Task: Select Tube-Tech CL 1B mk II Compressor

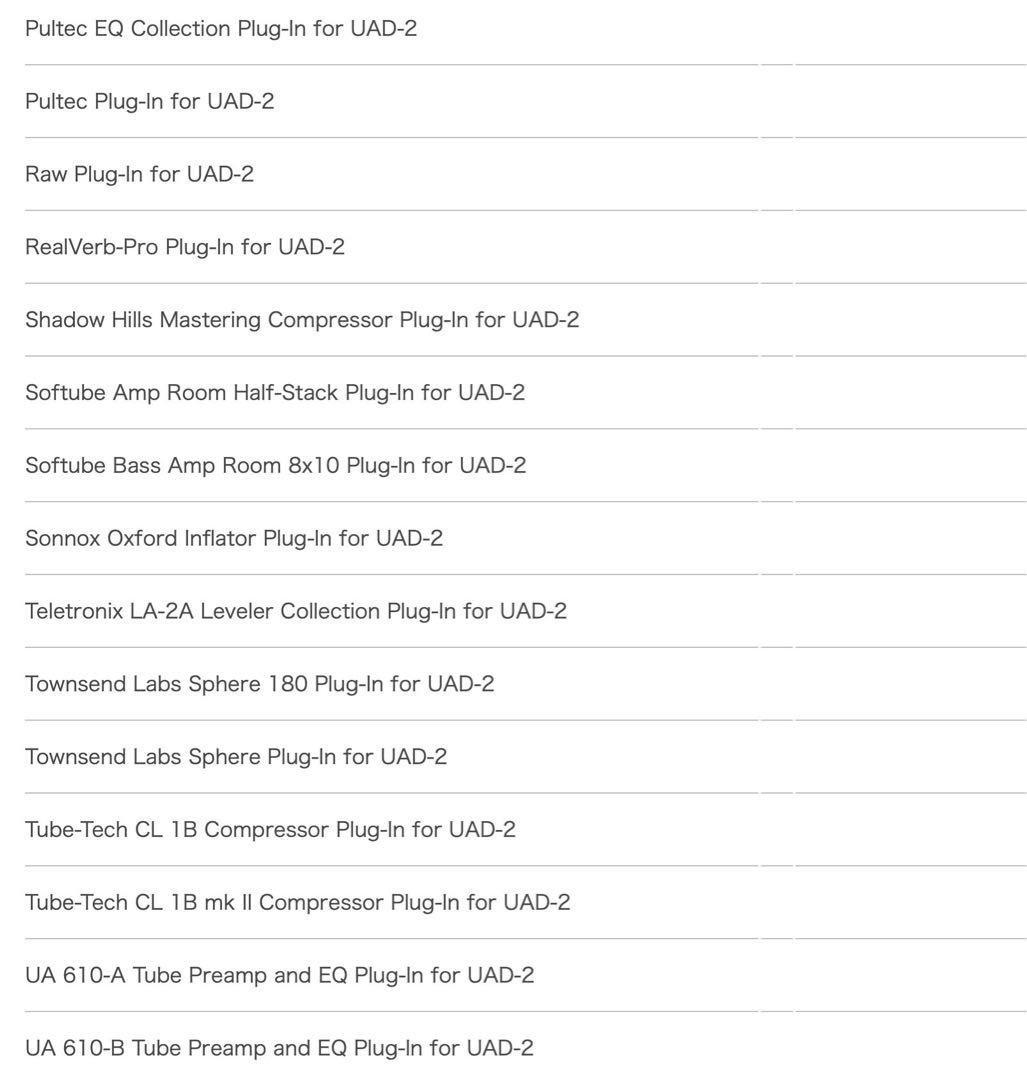Action: click(298, 903)
